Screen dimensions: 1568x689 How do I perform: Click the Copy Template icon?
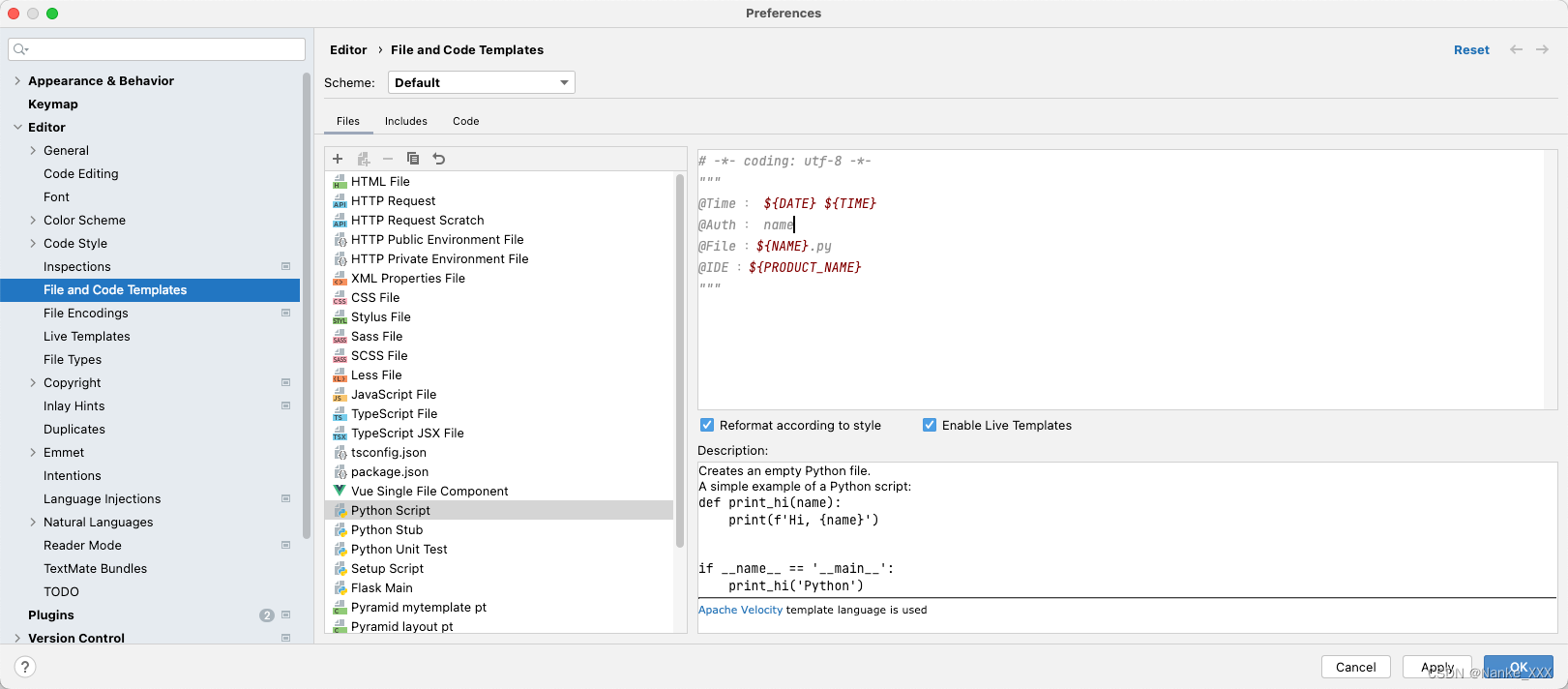point(413,159)
